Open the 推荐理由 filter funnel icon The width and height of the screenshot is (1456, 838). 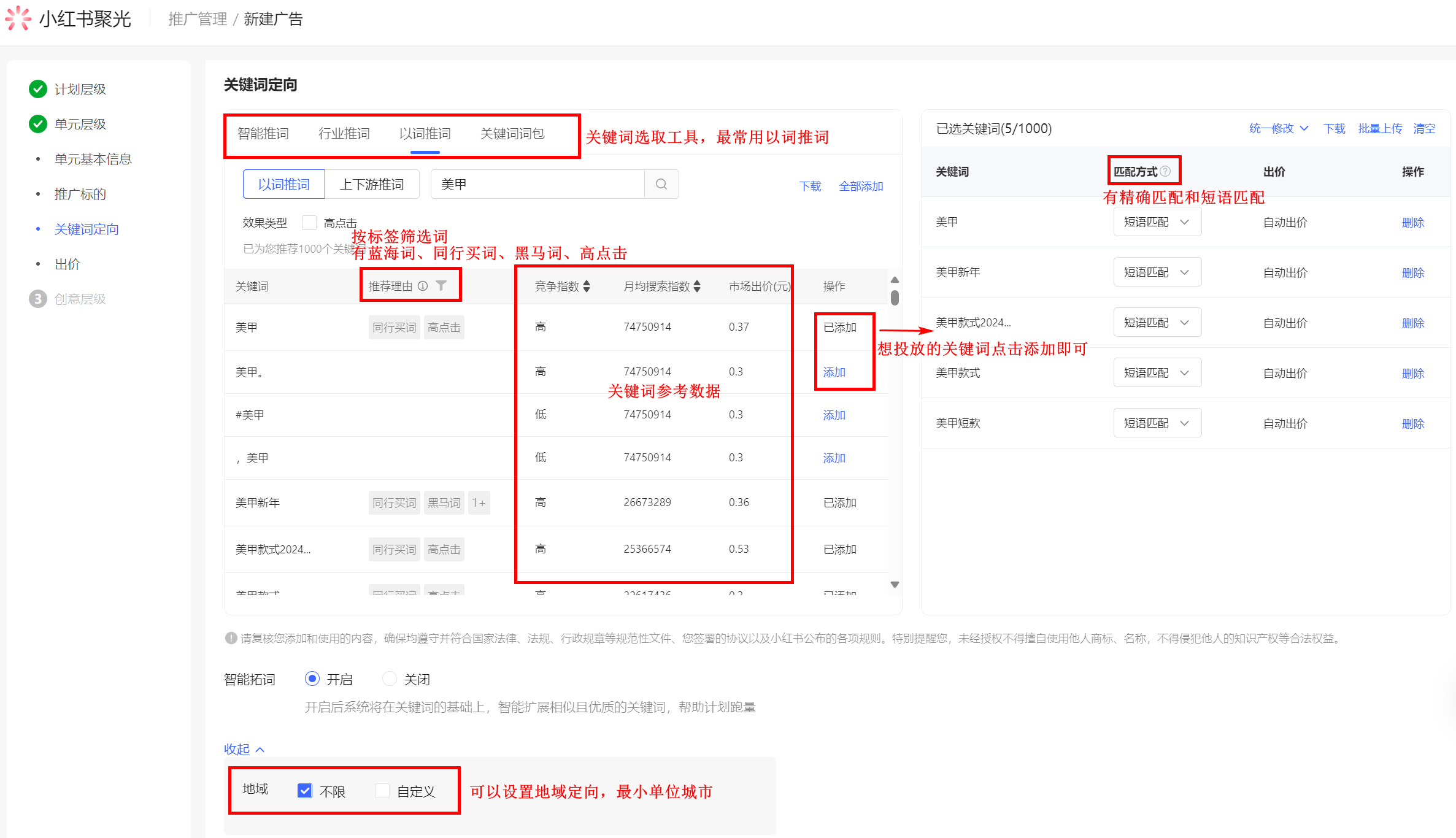pyautogui.click(x=441, y=286)
